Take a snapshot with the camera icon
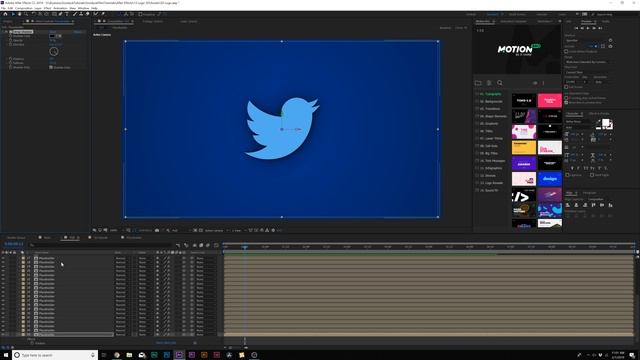 tap(157, 230)
